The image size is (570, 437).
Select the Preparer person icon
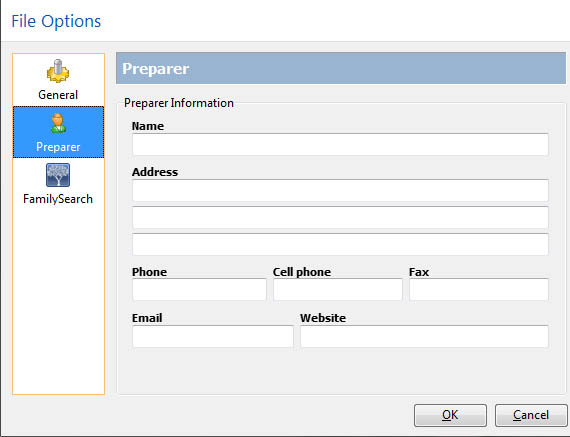pyautogui.click(x=58, y=123)
